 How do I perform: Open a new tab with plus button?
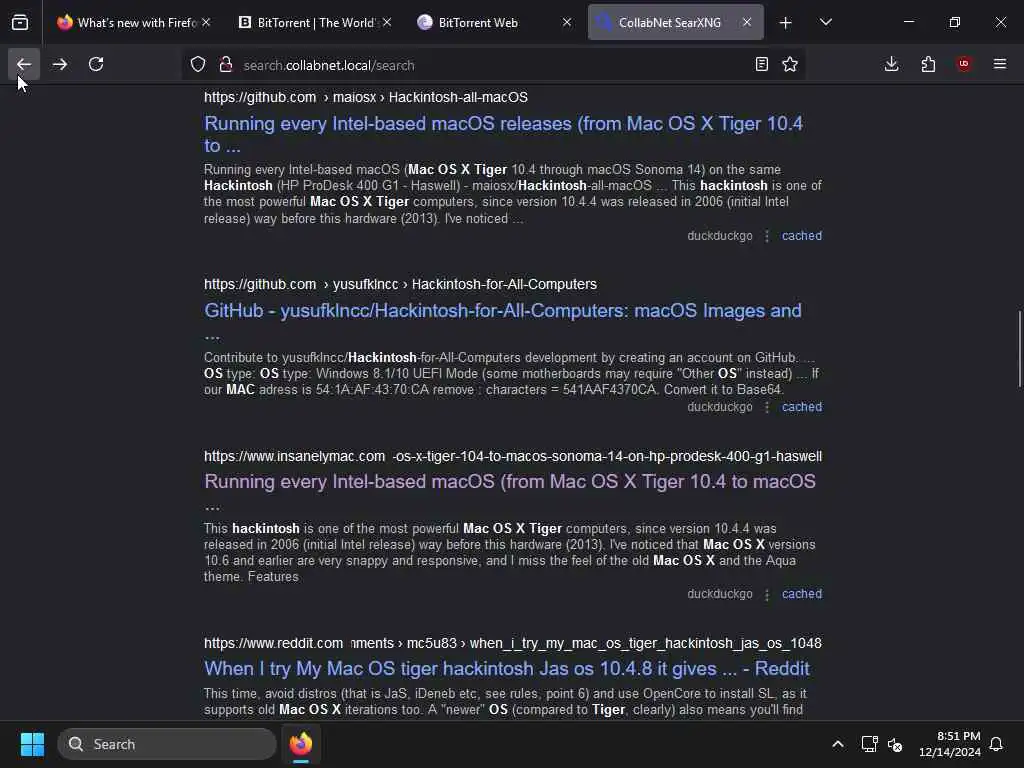(786, 23)
